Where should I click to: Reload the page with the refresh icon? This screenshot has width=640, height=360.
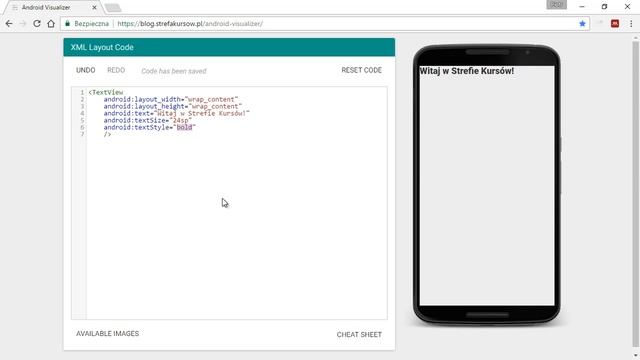37,24
